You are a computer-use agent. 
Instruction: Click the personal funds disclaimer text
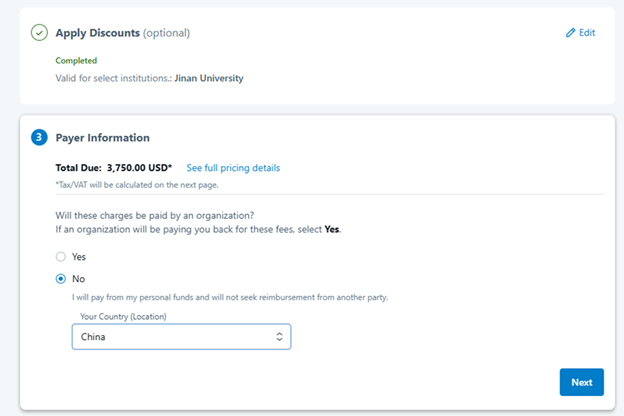(x=230, y=297)
